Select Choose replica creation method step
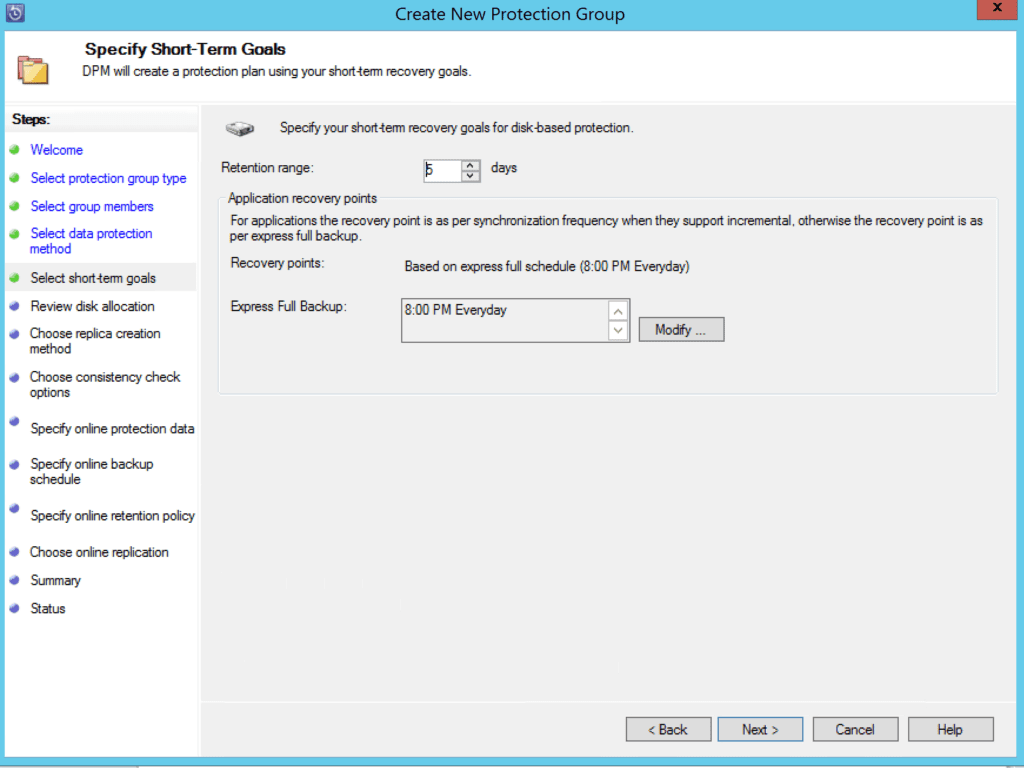This screenshot has width=1024, height=768. click(x=95, y=341)
